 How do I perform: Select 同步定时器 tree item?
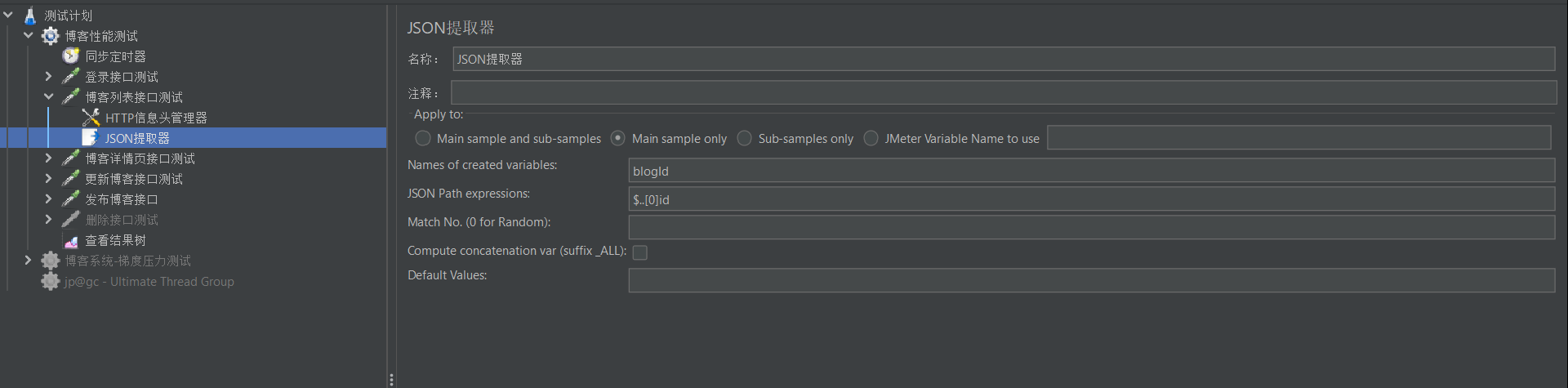pos(115,56)
